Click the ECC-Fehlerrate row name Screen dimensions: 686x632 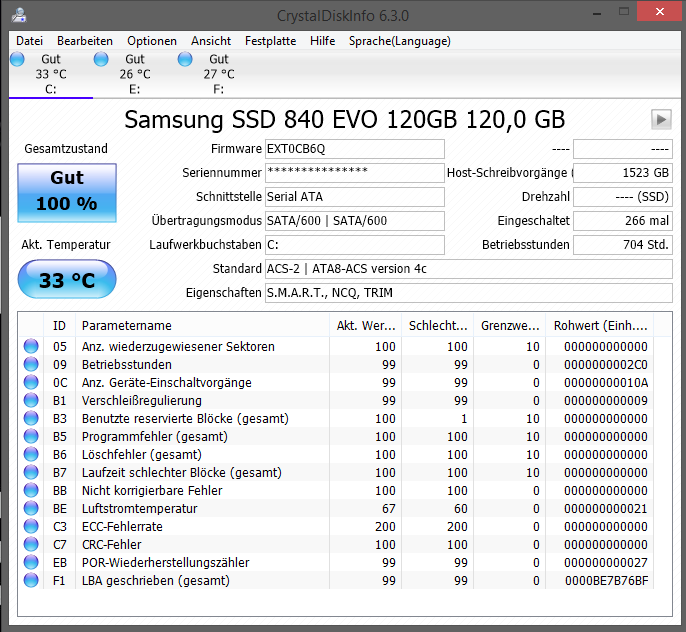(x=122, y=527)
